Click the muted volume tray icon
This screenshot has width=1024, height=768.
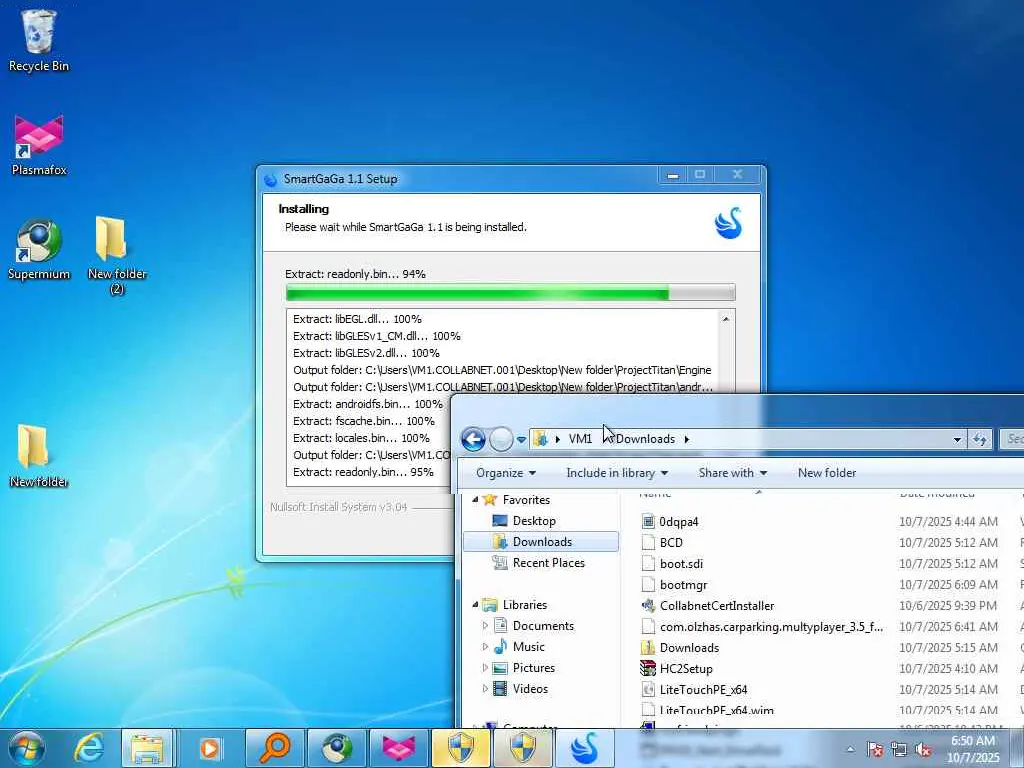[923, 750]
